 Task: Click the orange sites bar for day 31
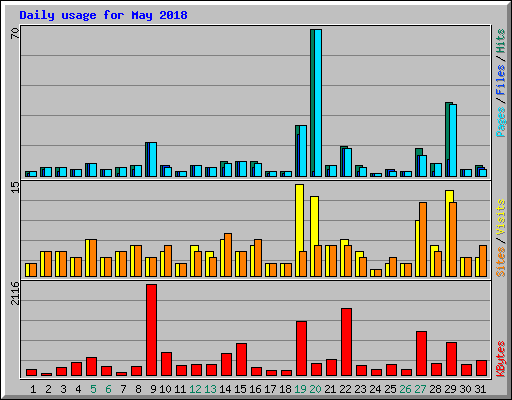[483, 261]
